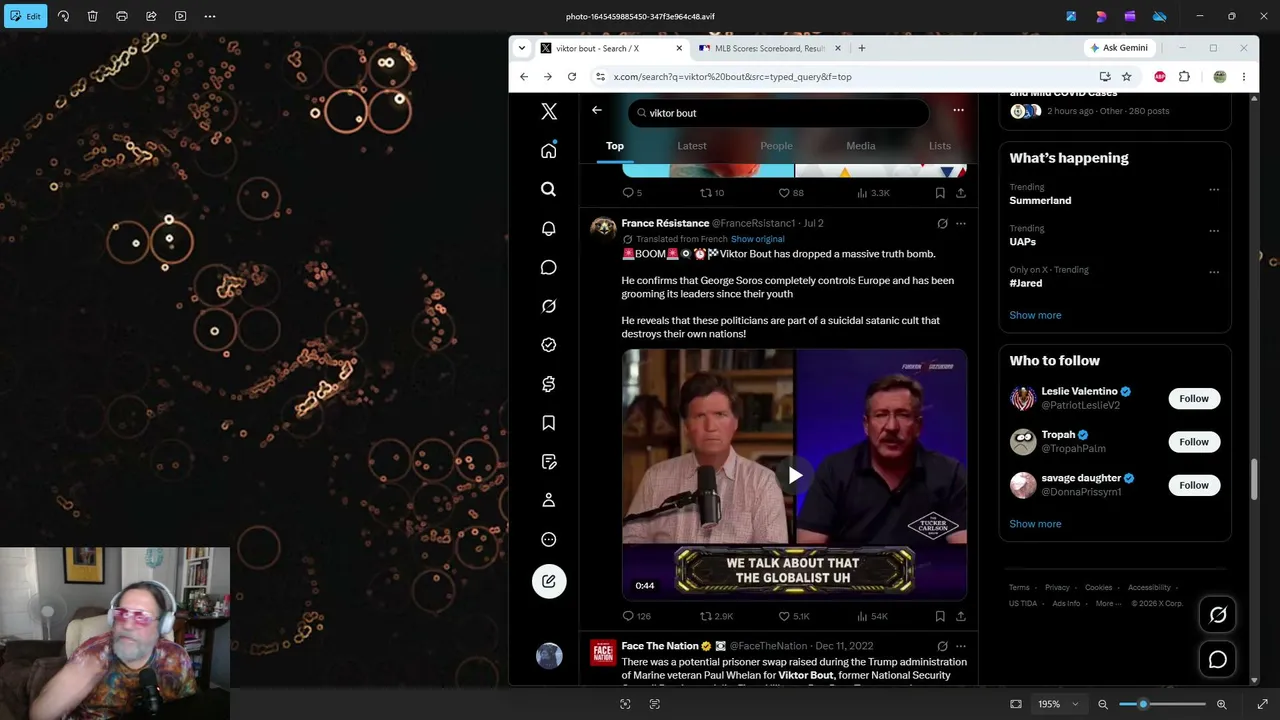The height and width of the screenshot is (720, 1280).
Task: Open search options menu beside the search box
Action: (958, 110)
